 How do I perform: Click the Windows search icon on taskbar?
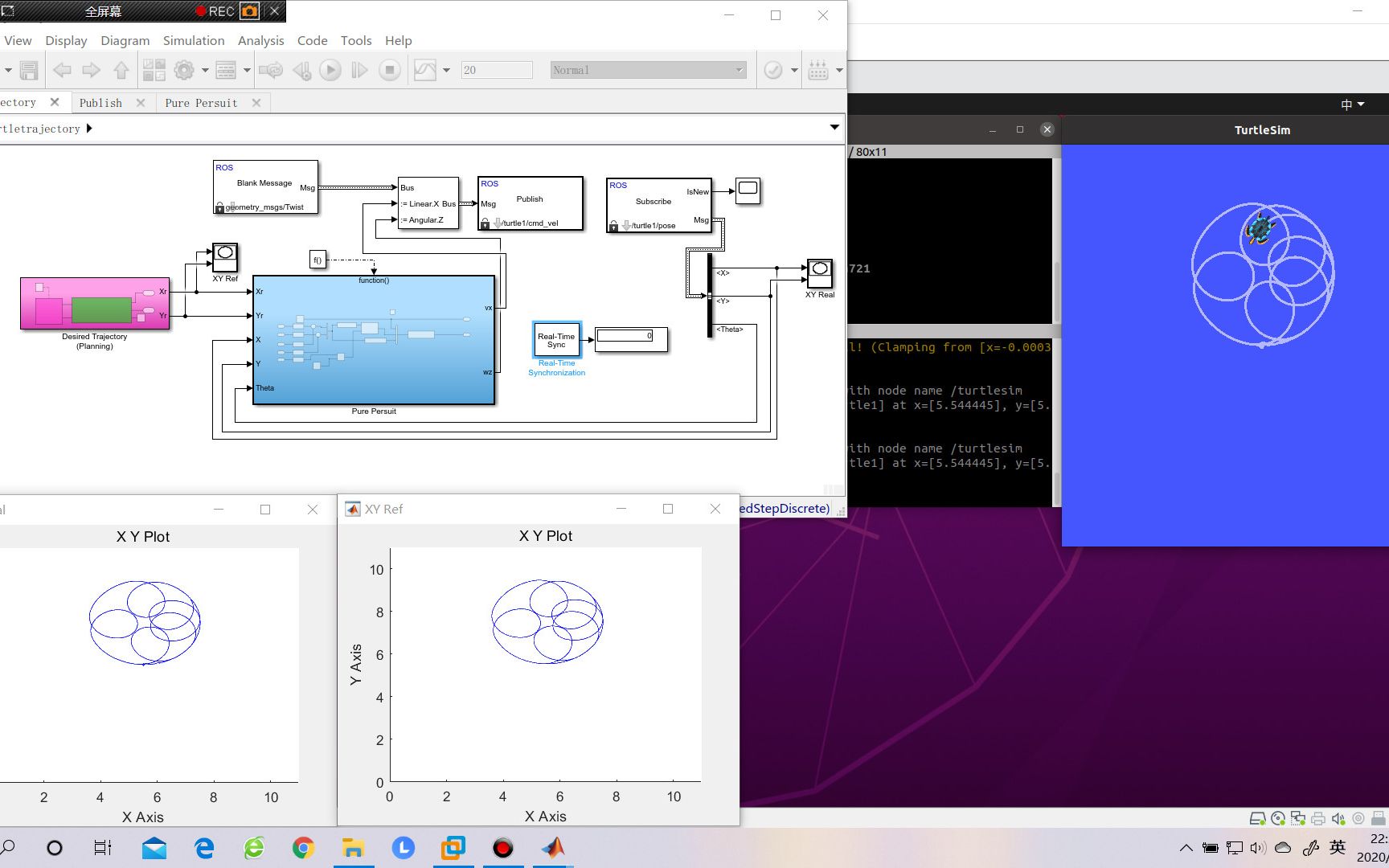tap(8, 847)
